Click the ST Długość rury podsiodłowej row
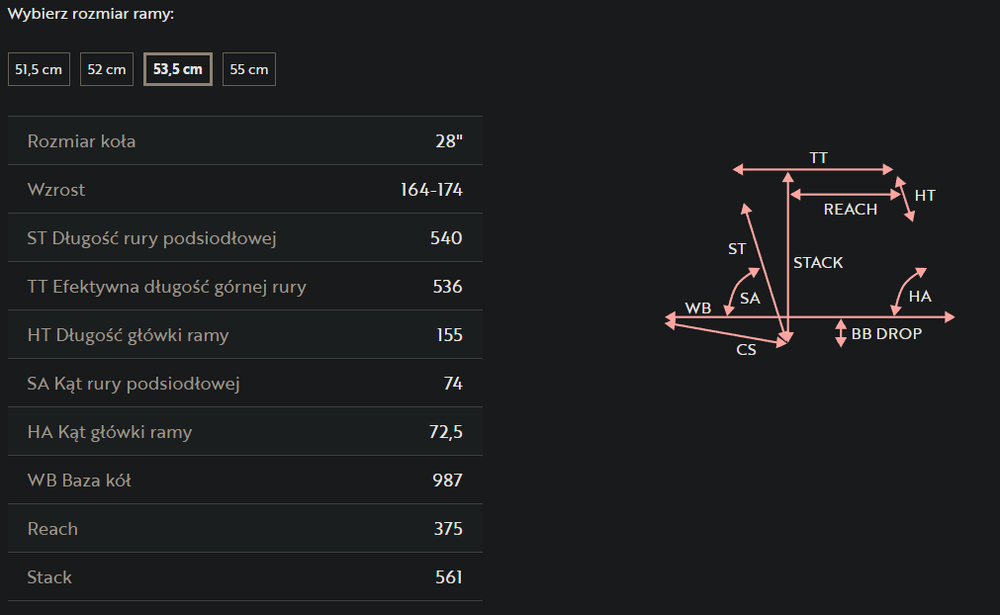Screen dimensions: 1000x615 tap(245, 238)
